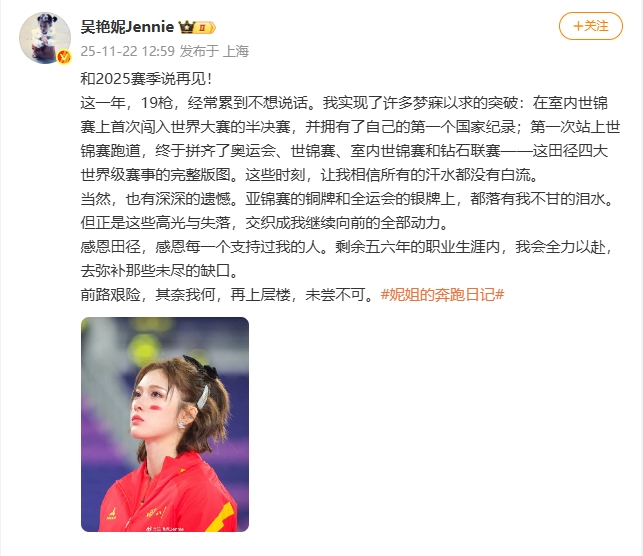Click the plus sign inside 关注 button
Image resolution: width=643 pixels, height=556 pixels.
578,26
